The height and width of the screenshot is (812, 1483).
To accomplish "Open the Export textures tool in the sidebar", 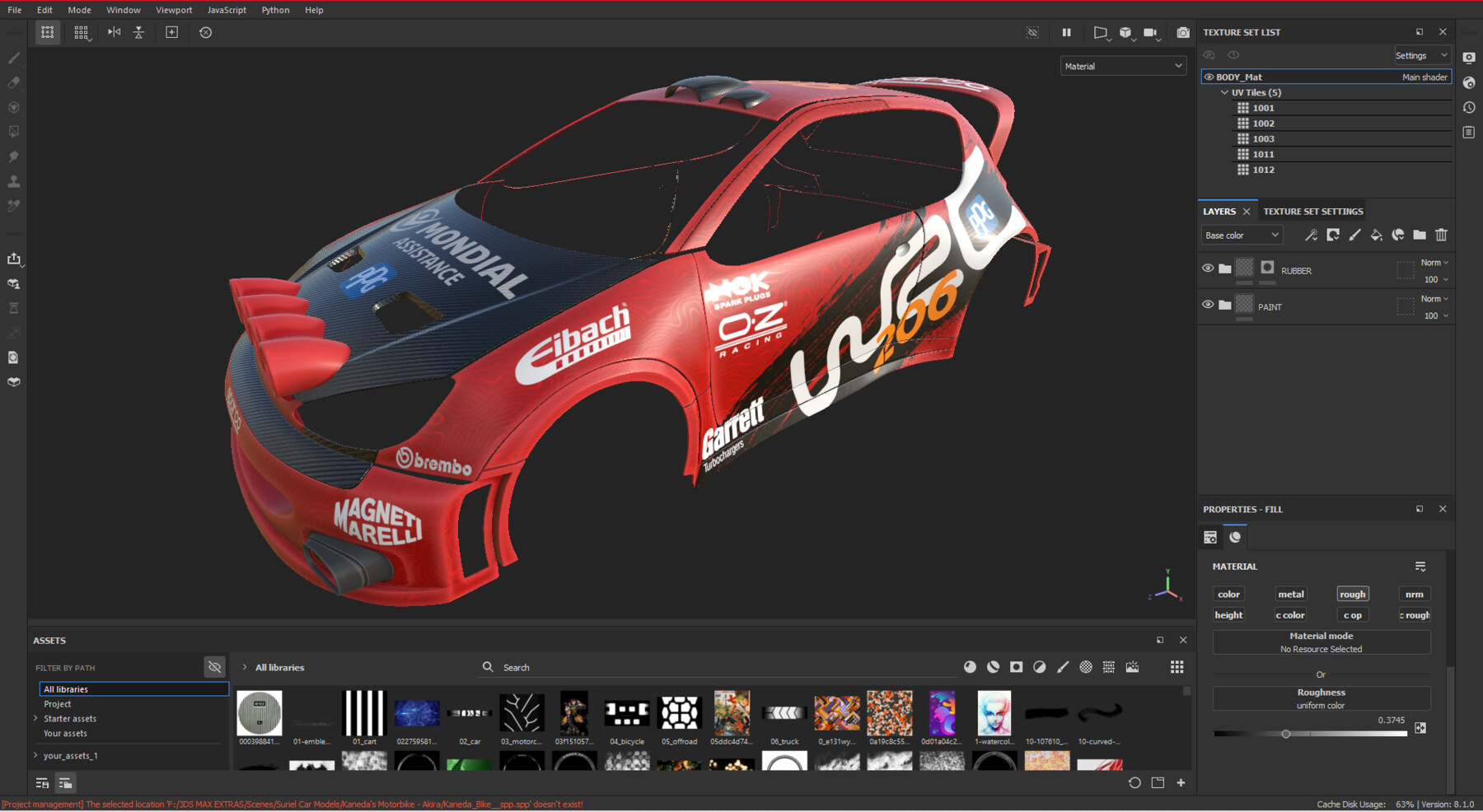I will click(14, 259).
